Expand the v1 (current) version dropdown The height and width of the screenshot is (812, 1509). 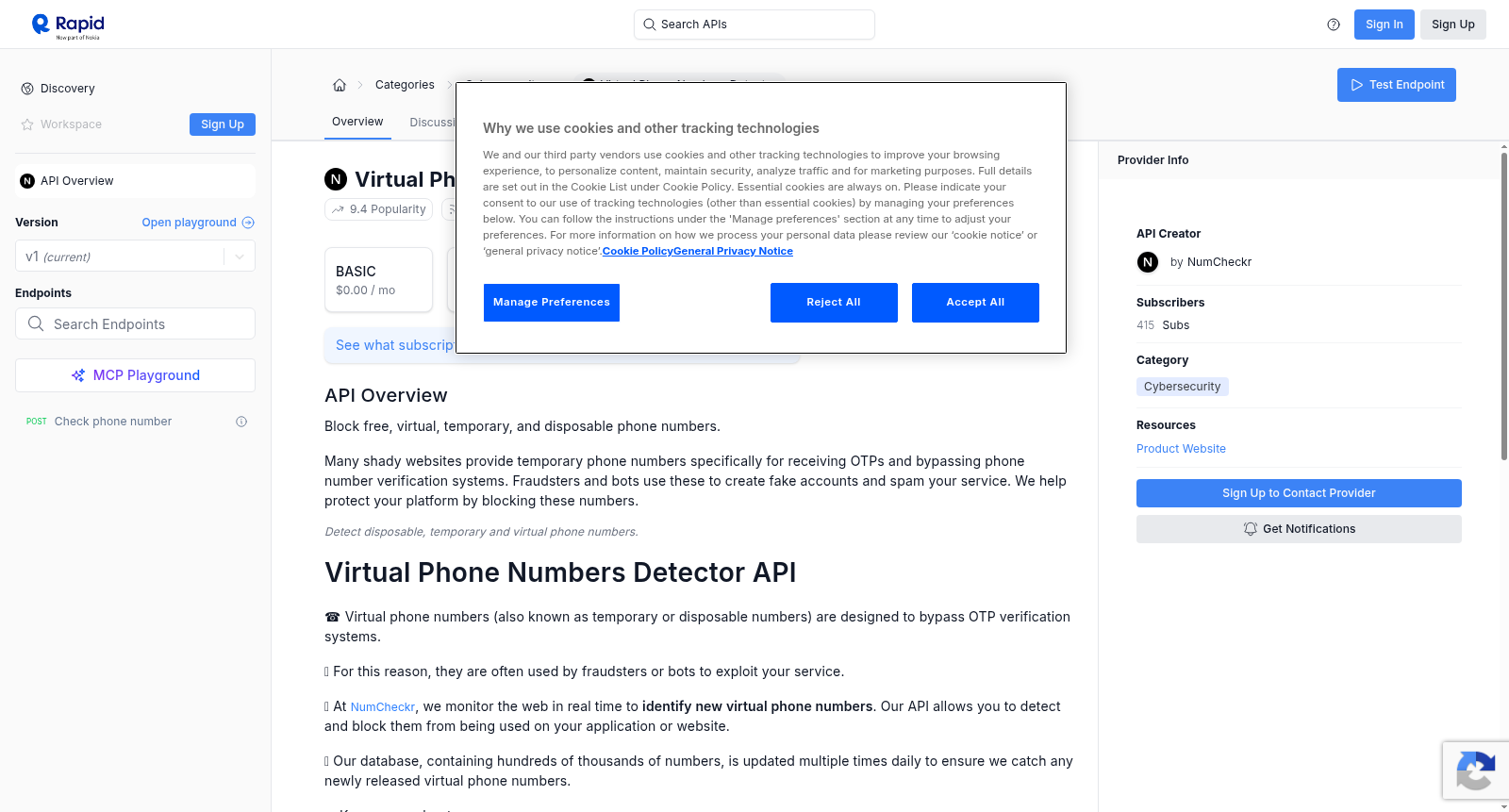[x=135, y=257]
